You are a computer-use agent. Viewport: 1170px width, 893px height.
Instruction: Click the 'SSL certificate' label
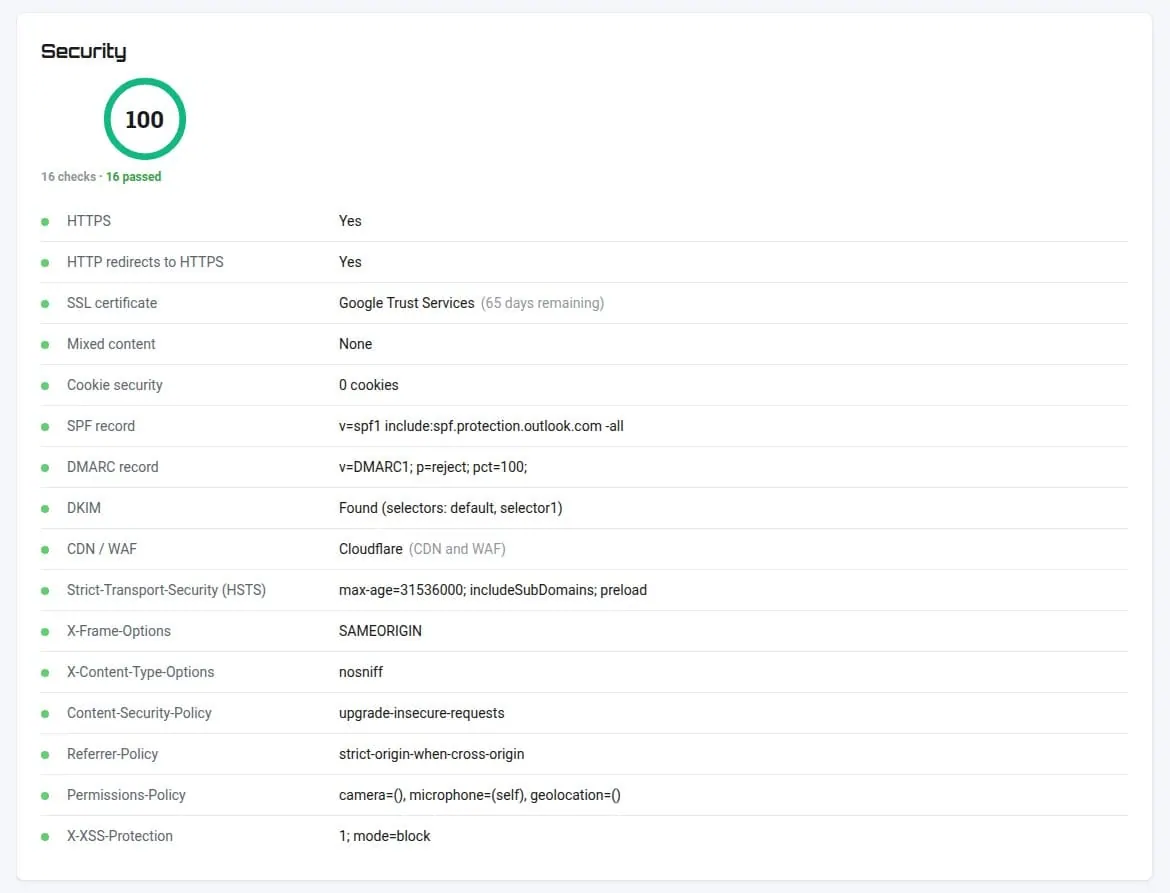(112, 303)
